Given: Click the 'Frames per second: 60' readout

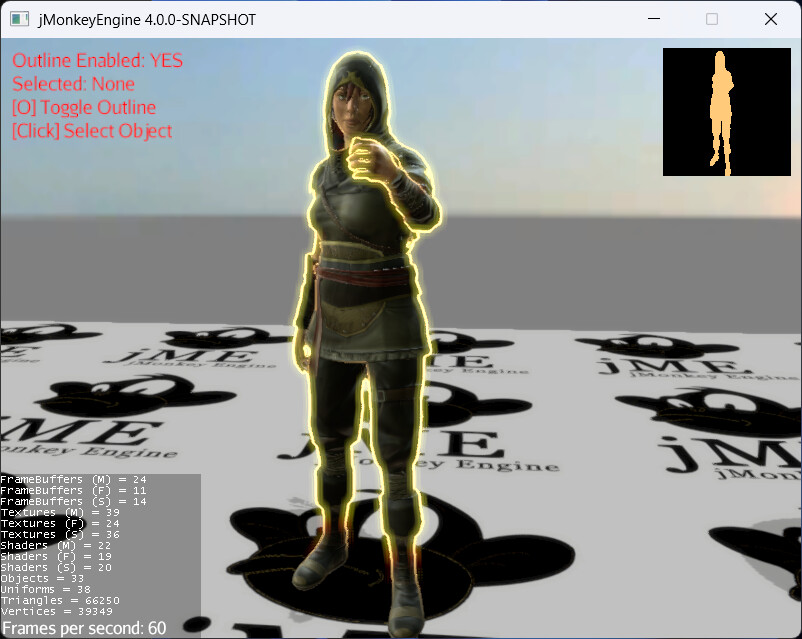Looking at the screenshot, I should click(84, 628).
